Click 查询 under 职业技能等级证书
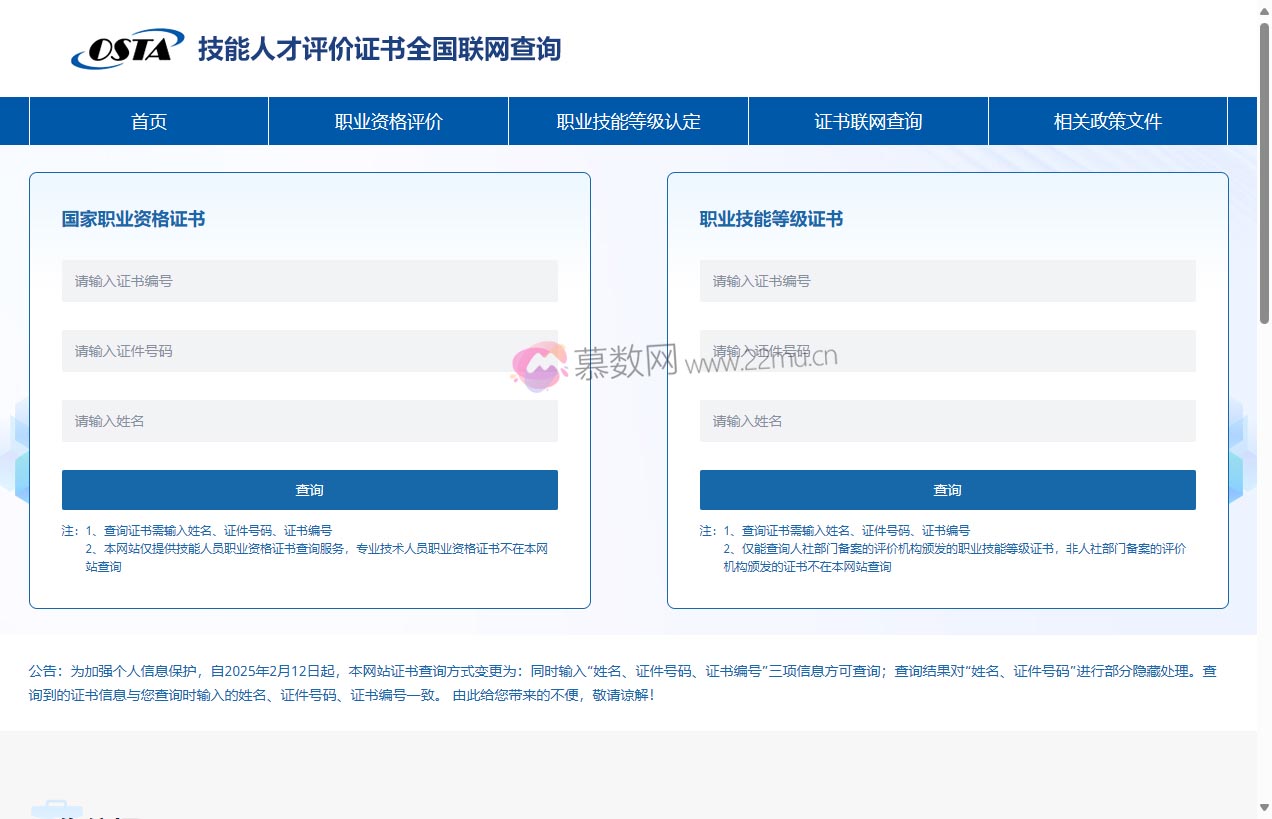The height and width of the screenshot is (819, 1272). coord(947,490)
